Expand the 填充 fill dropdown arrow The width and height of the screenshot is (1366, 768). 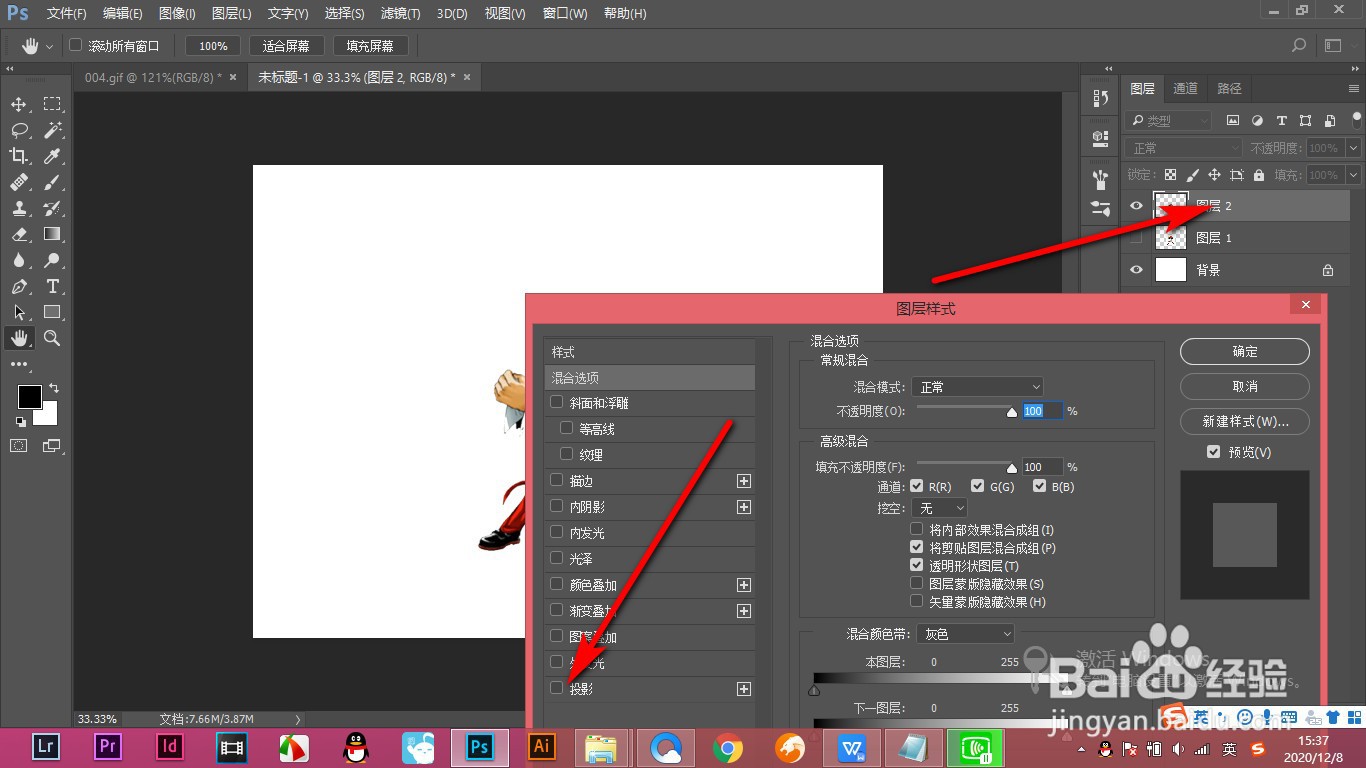pos(1353,175)
